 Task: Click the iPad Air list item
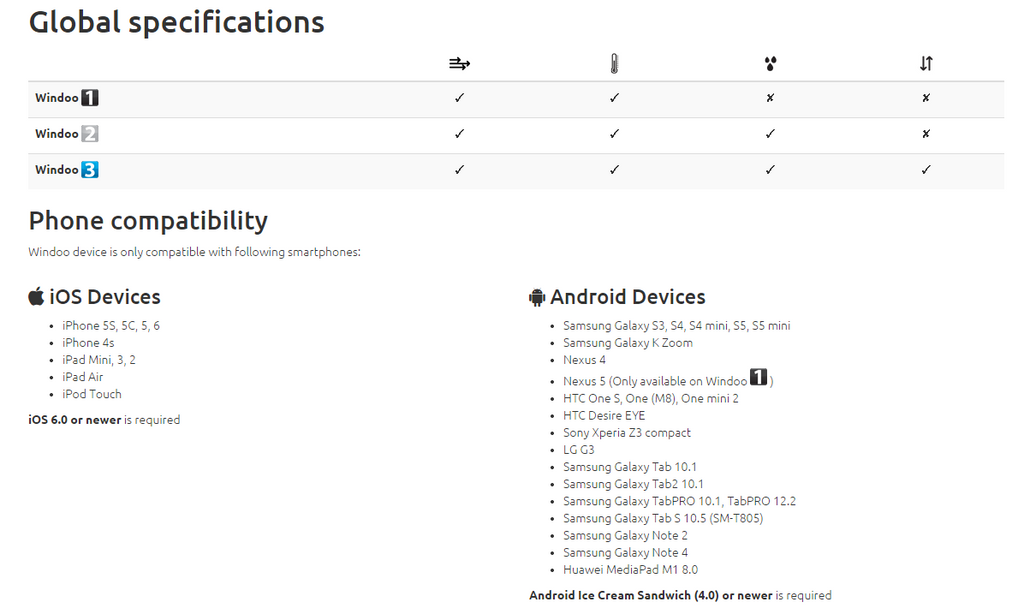pyautogui.click(x=82, y=377)
